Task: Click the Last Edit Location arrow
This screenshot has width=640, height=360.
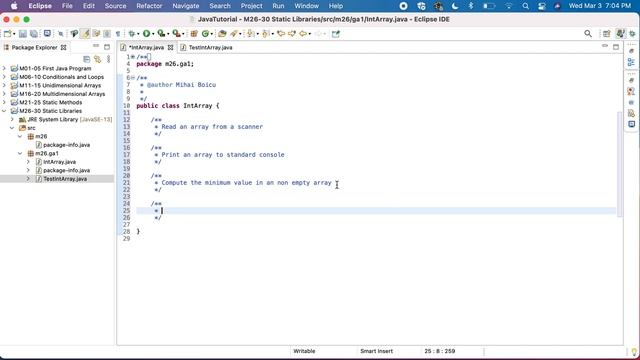Action: coord(281,34)
